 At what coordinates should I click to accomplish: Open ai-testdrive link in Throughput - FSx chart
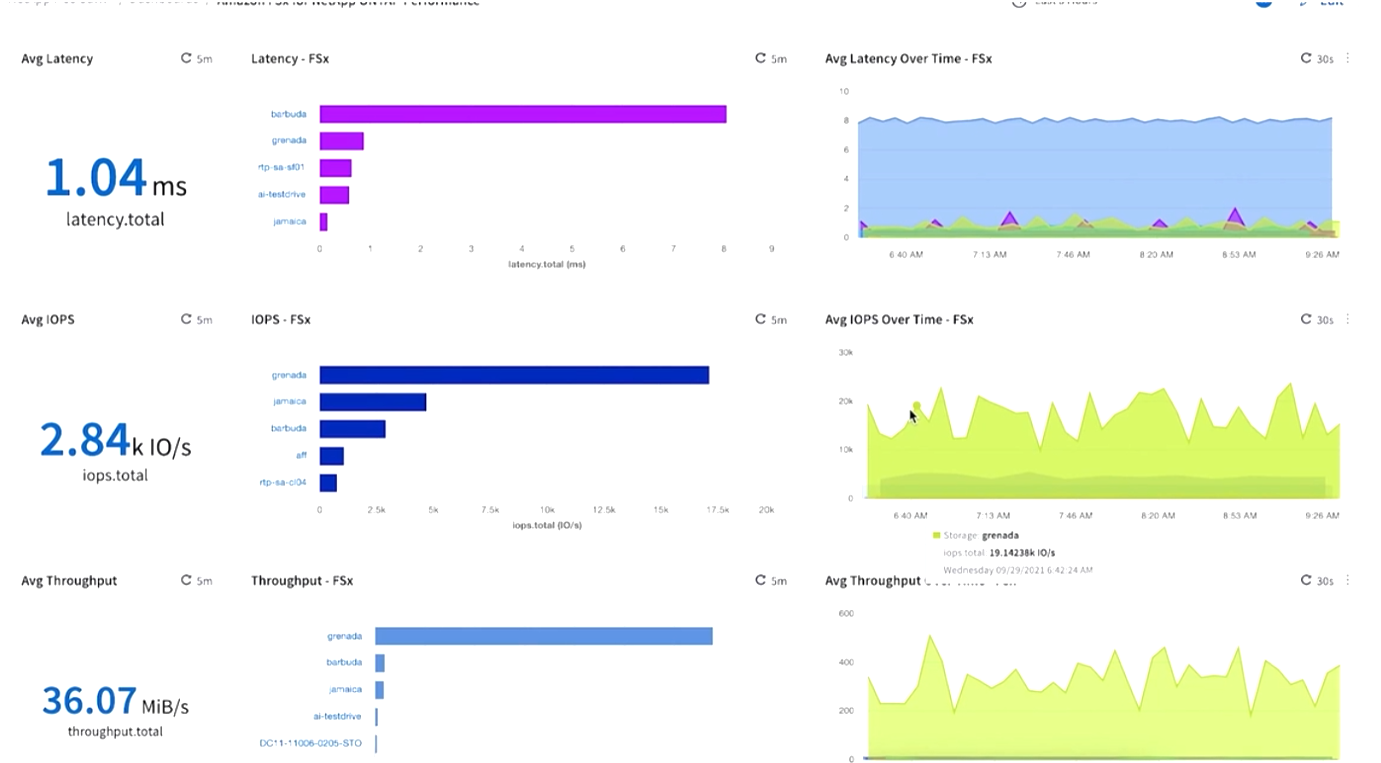[x=338, y=716]
